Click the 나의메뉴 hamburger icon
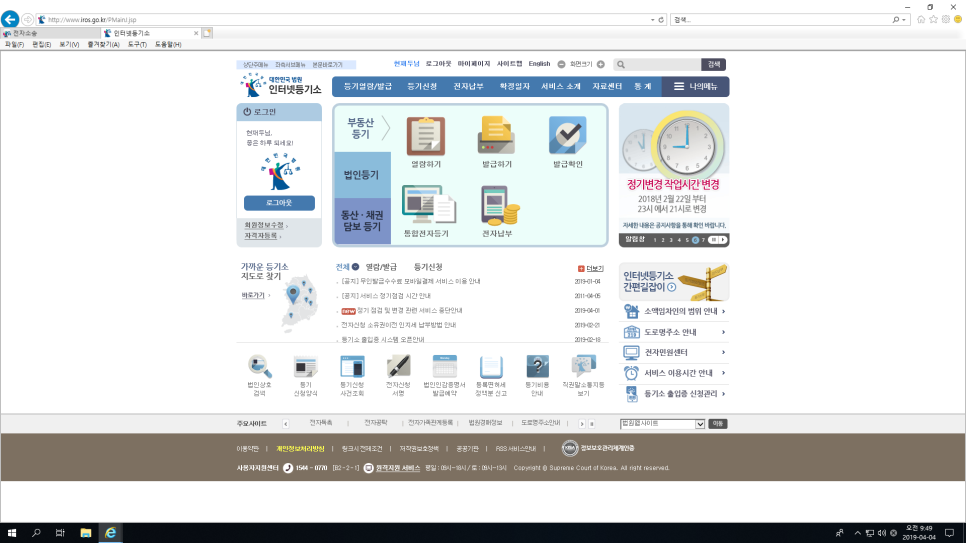This screenshot has height=543, width=966. (679, 86)
